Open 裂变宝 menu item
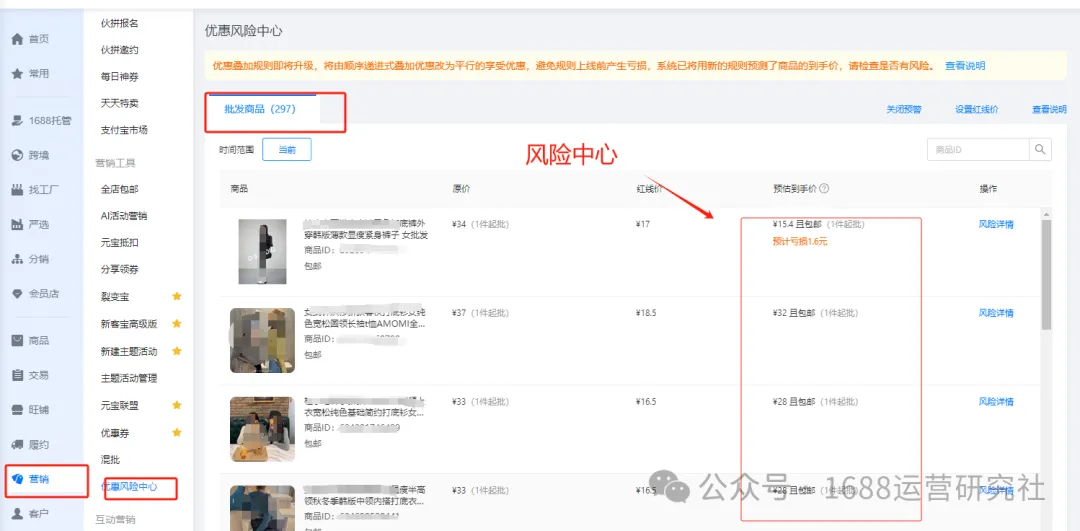Screen dimensions: 1080x531 coord(115,297)
